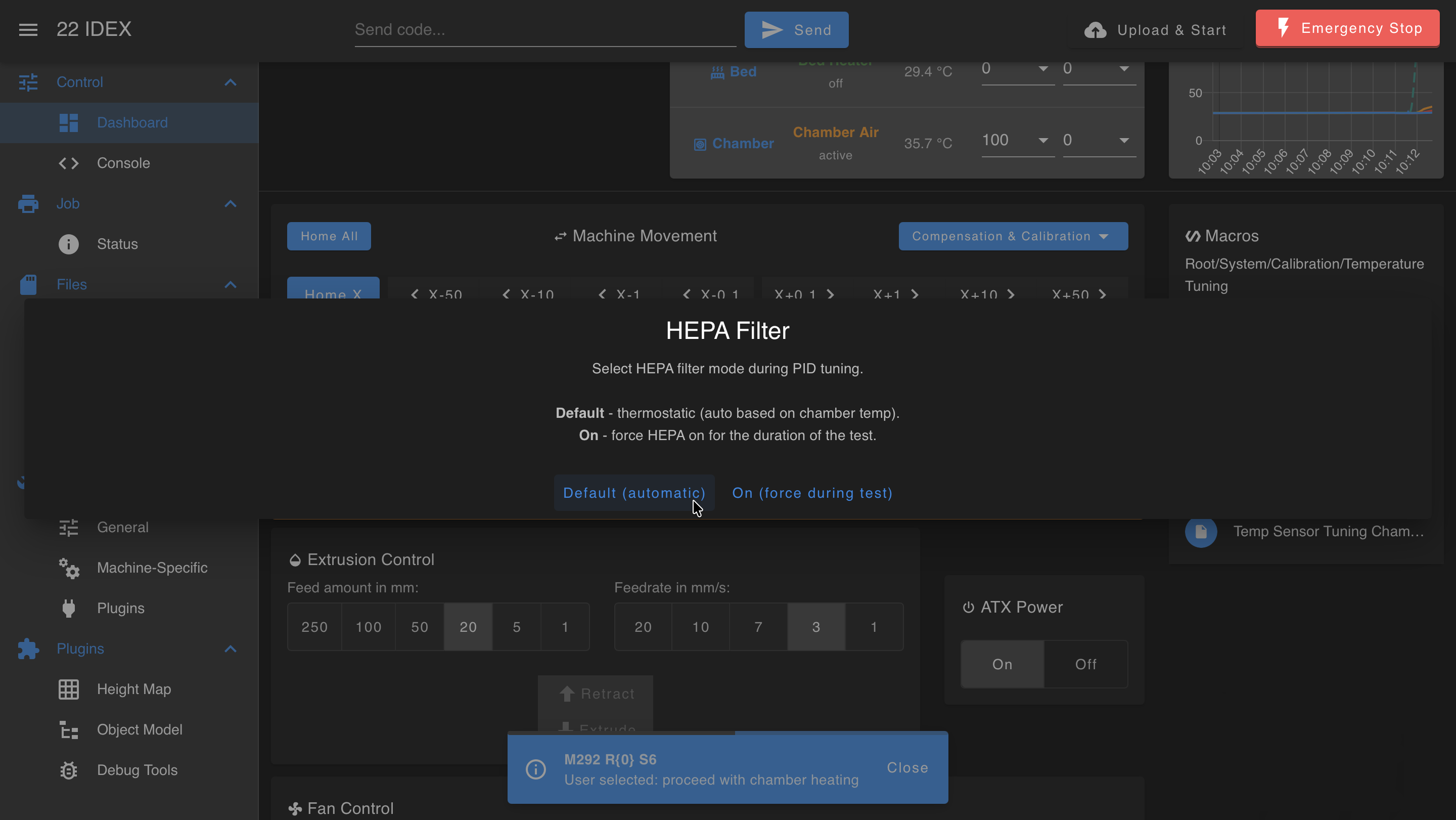Screen dimensions: 1456x820
Task: Focus the Send code input field
Action: (545, 30)
